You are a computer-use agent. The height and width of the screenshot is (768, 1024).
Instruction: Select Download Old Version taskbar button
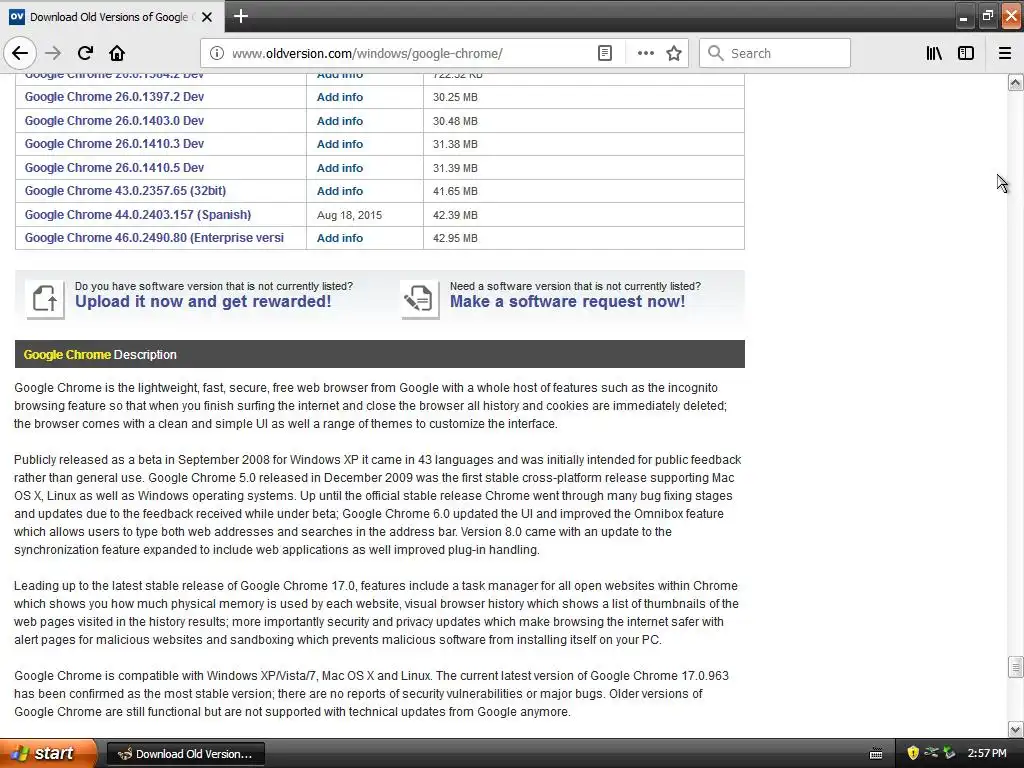tap(185, 754)
